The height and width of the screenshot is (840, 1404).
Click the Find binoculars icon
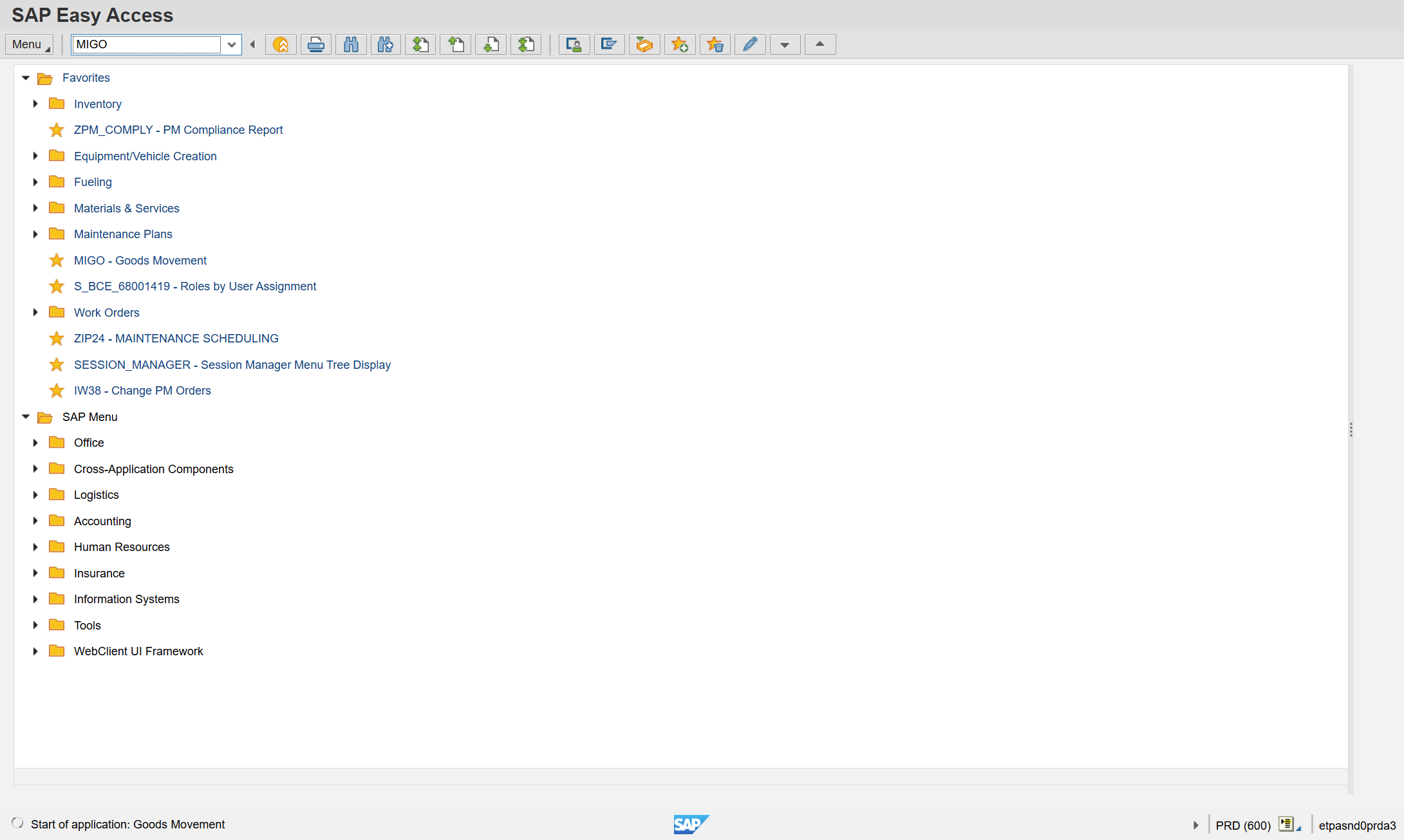click(351, 44)
